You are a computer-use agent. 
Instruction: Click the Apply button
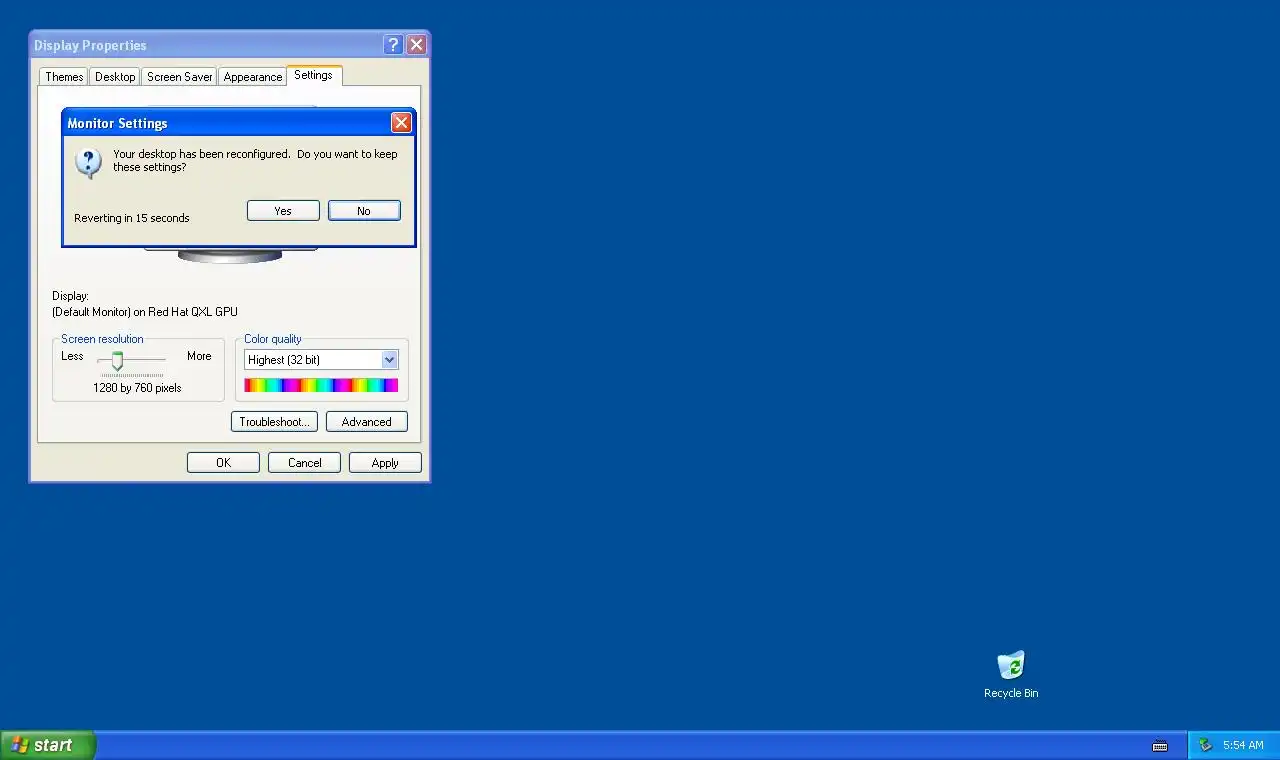click(x=385, y=463)
